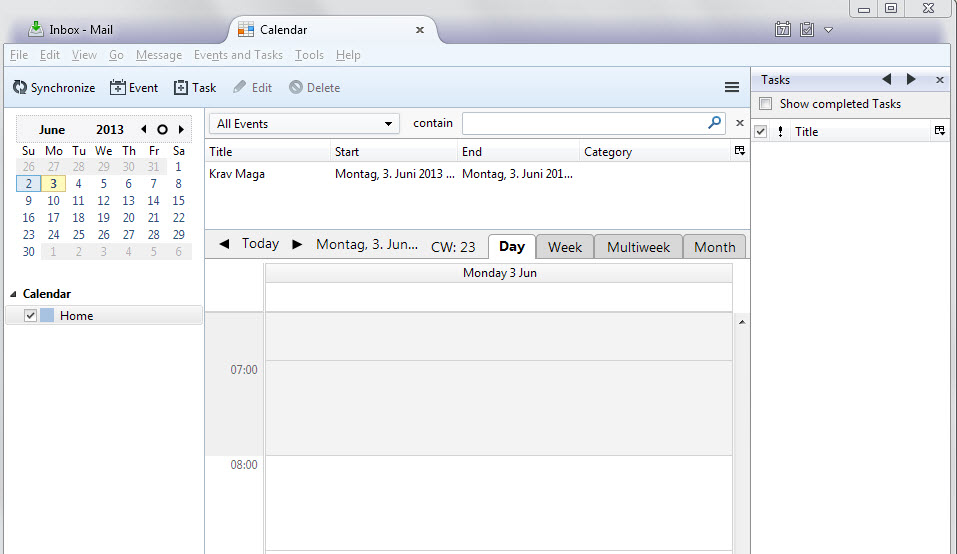The height and width of the screenshot is (554, 957).
Task: Switch to Day view tab
Action: (x=511, y=246)
